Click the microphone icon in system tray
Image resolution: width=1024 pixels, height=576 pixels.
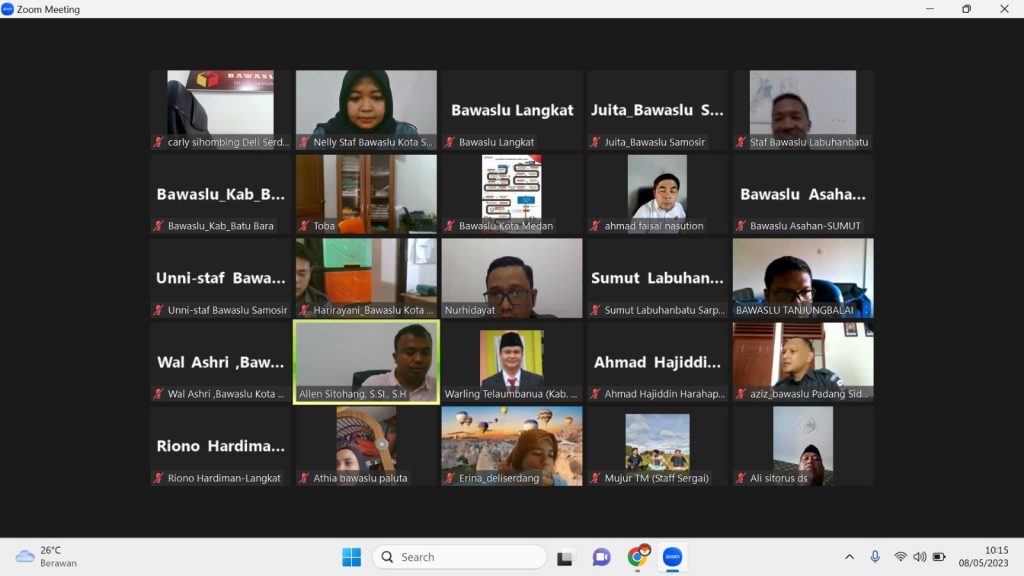pos(875,557)
